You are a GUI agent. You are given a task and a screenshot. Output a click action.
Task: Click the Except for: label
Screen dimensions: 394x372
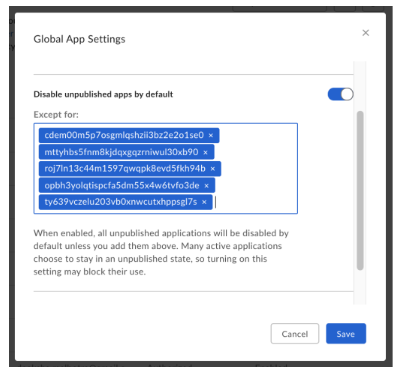click(56, 115)
